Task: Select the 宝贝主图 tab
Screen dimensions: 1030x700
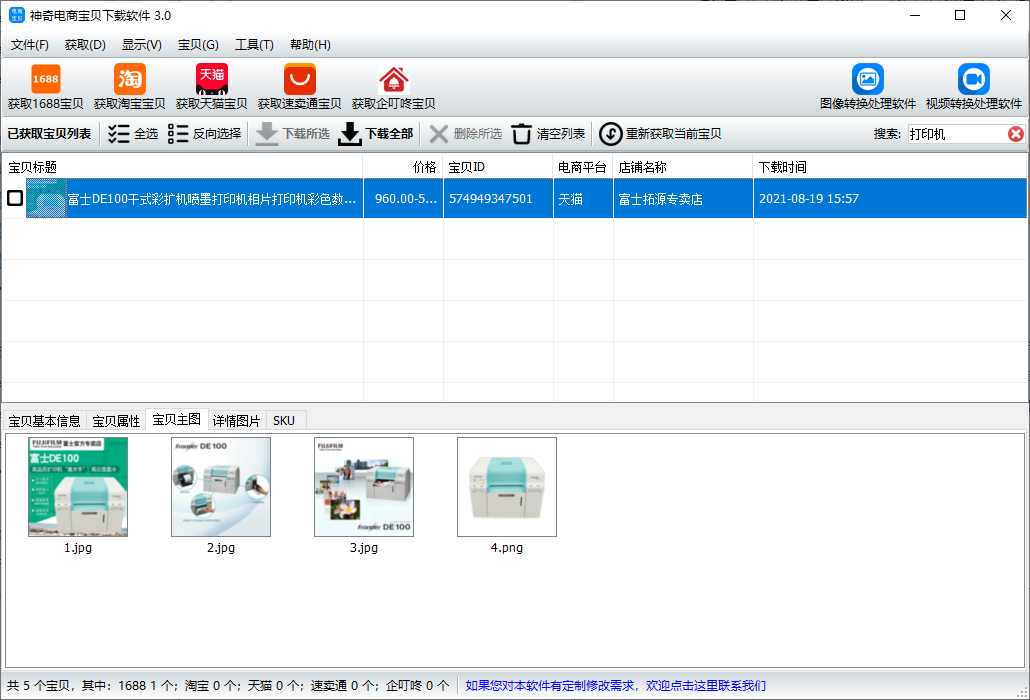Action: (177, 419)
